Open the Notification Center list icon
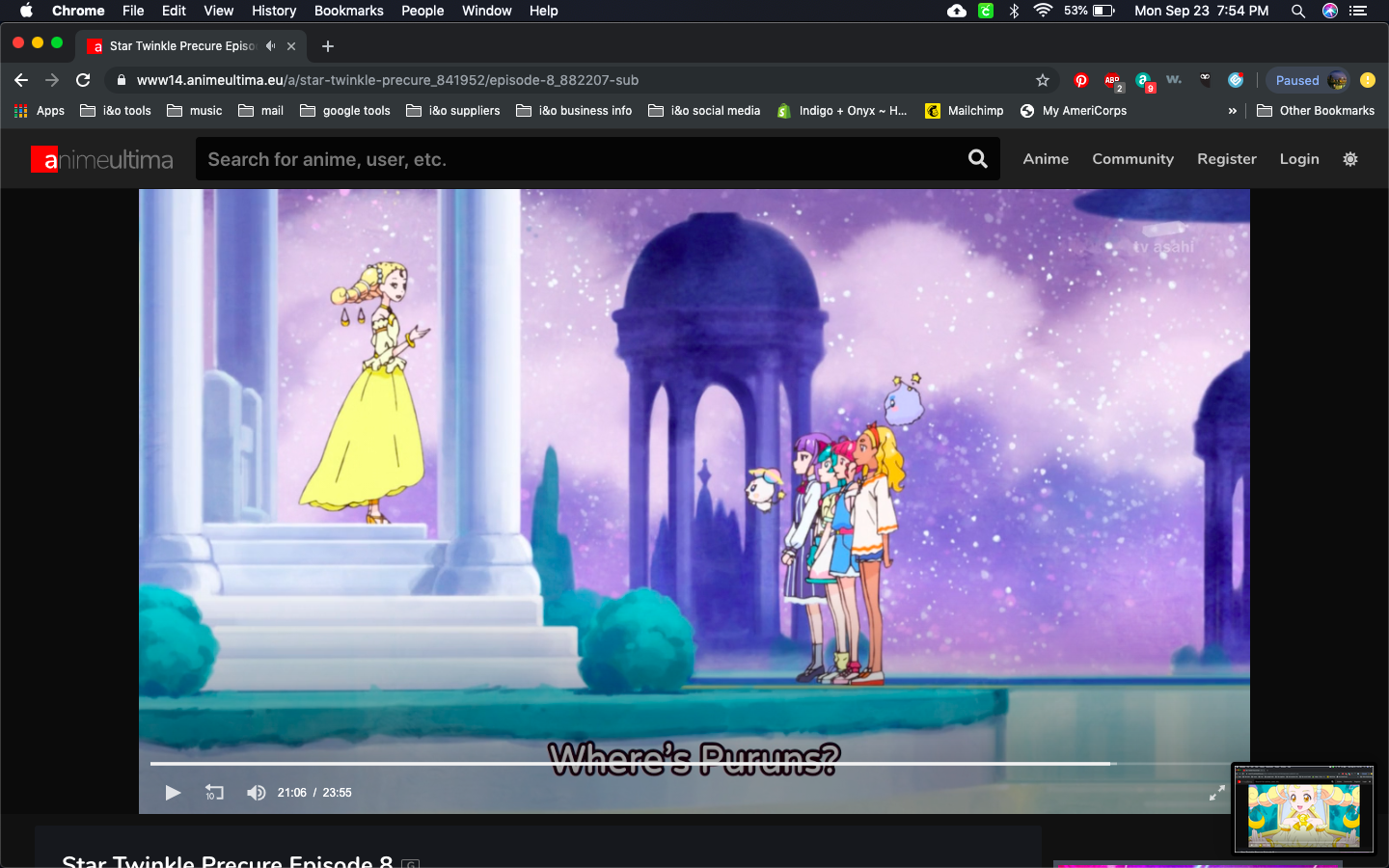Viewport: 1389px width, 868px height. [x=1358, y=11]
